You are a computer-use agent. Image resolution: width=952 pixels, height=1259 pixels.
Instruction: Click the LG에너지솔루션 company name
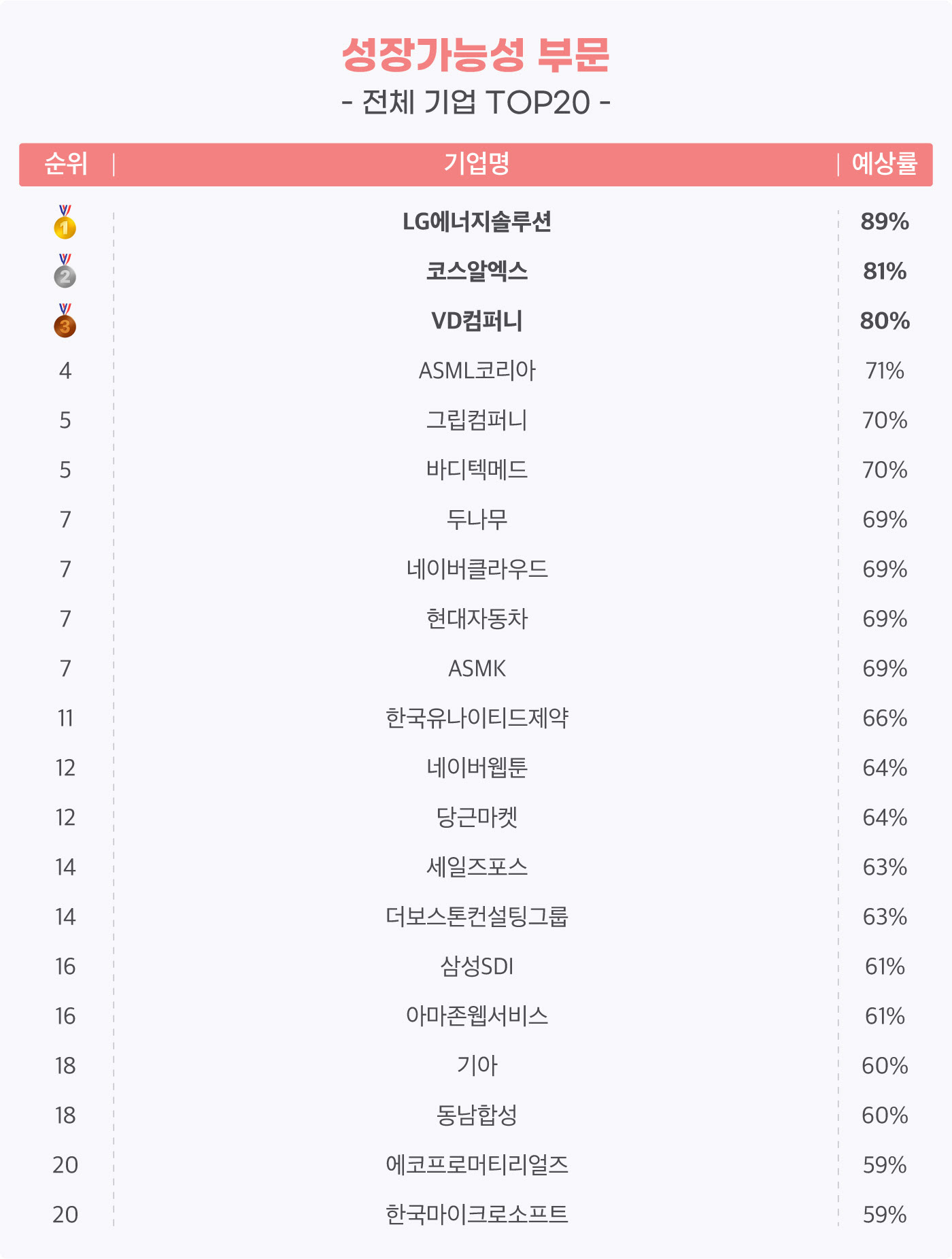point(477,222)
